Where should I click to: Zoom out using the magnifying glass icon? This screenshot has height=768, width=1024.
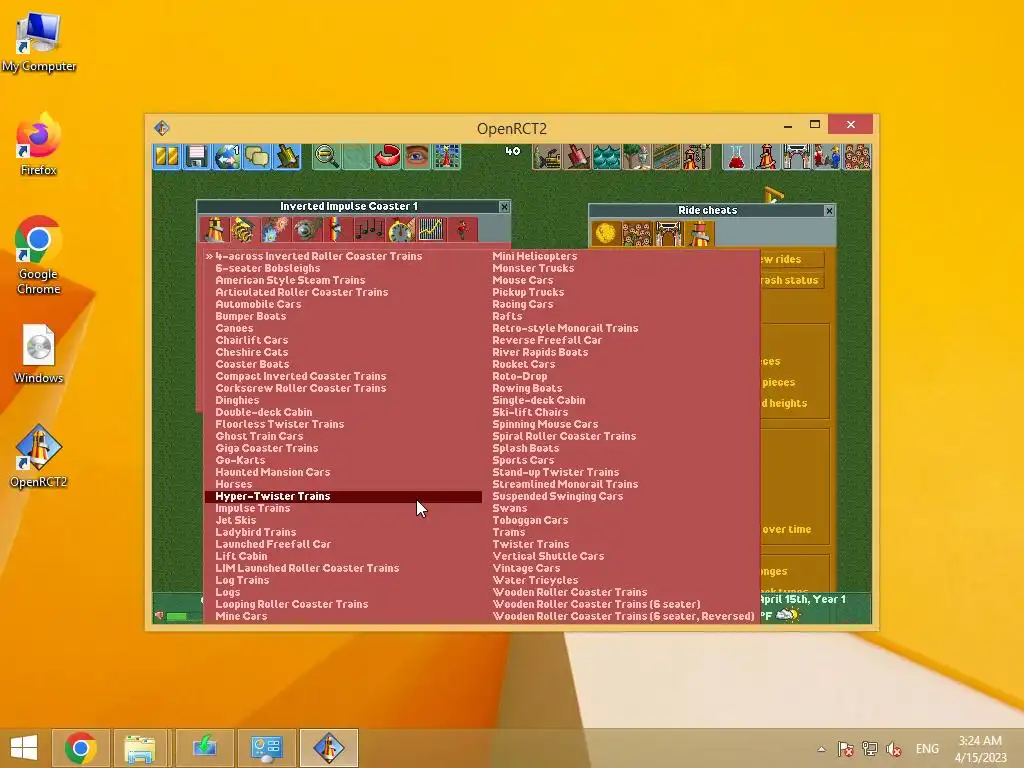[x=326, y=157]
